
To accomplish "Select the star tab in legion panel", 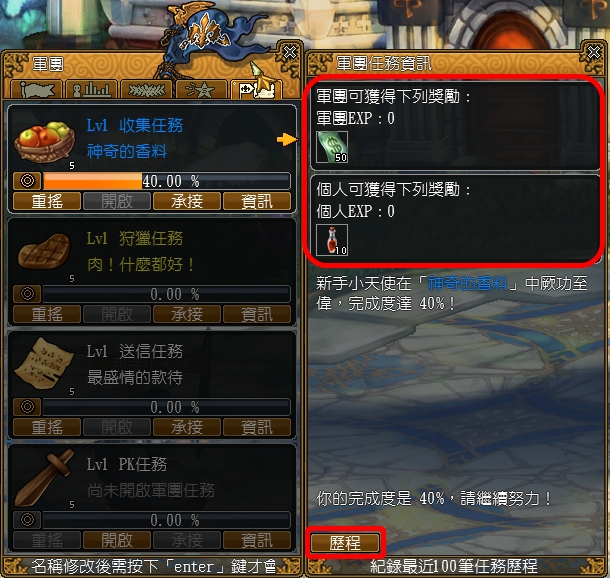I will coord(201,90).
